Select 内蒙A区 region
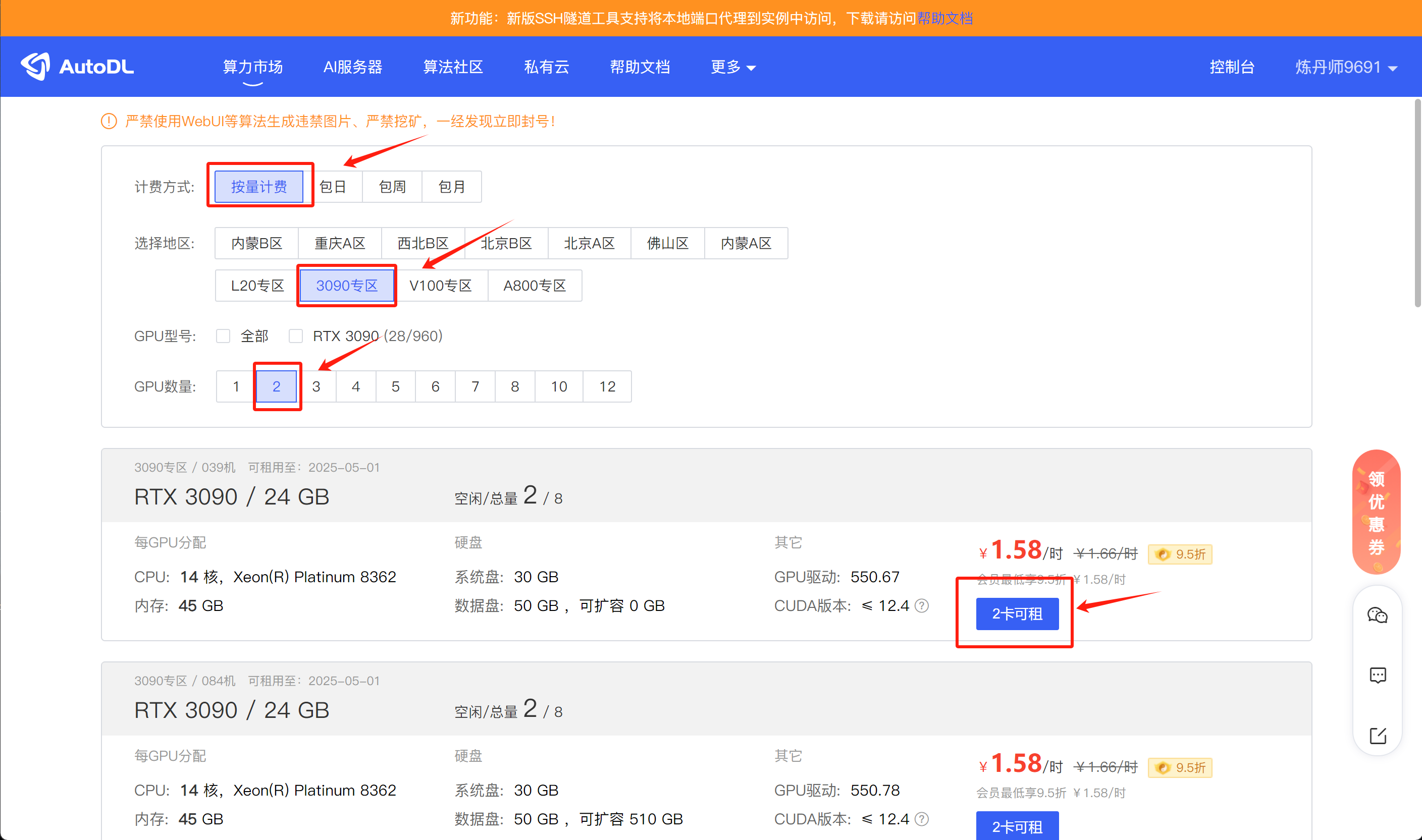Viewport: 1422px width, 840px height. pos(746,243)
